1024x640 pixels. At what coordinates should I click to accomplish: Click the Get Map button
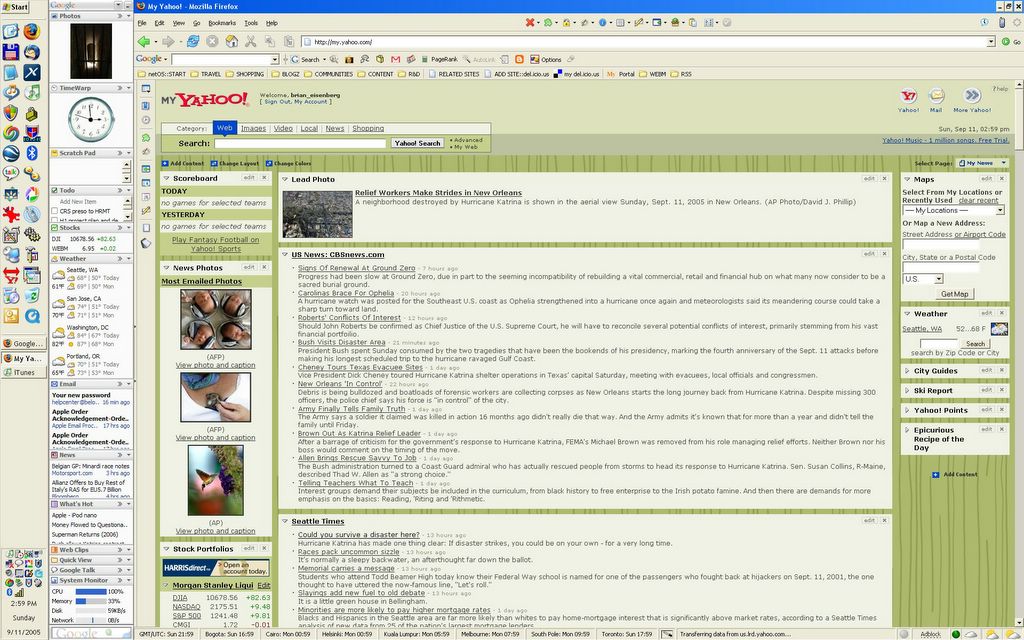tap(954, 294)
